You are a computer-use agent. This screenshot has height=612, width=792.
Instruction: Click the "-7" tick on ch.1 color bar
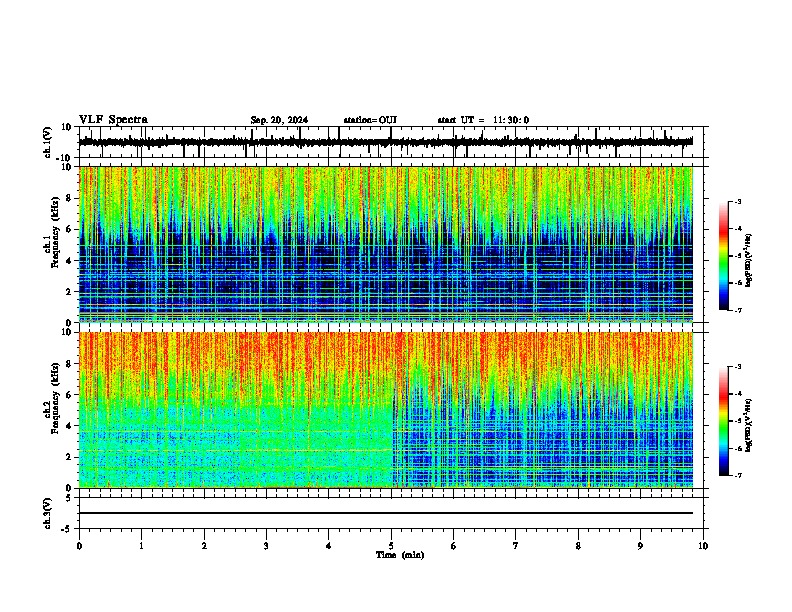(737, 311)
